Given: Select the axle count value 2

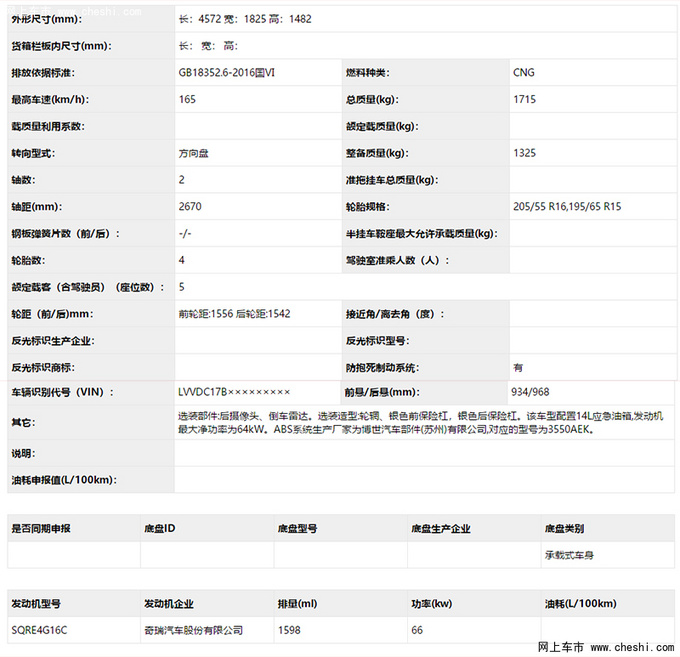Looking at the screenshot, I should [181, 180].
